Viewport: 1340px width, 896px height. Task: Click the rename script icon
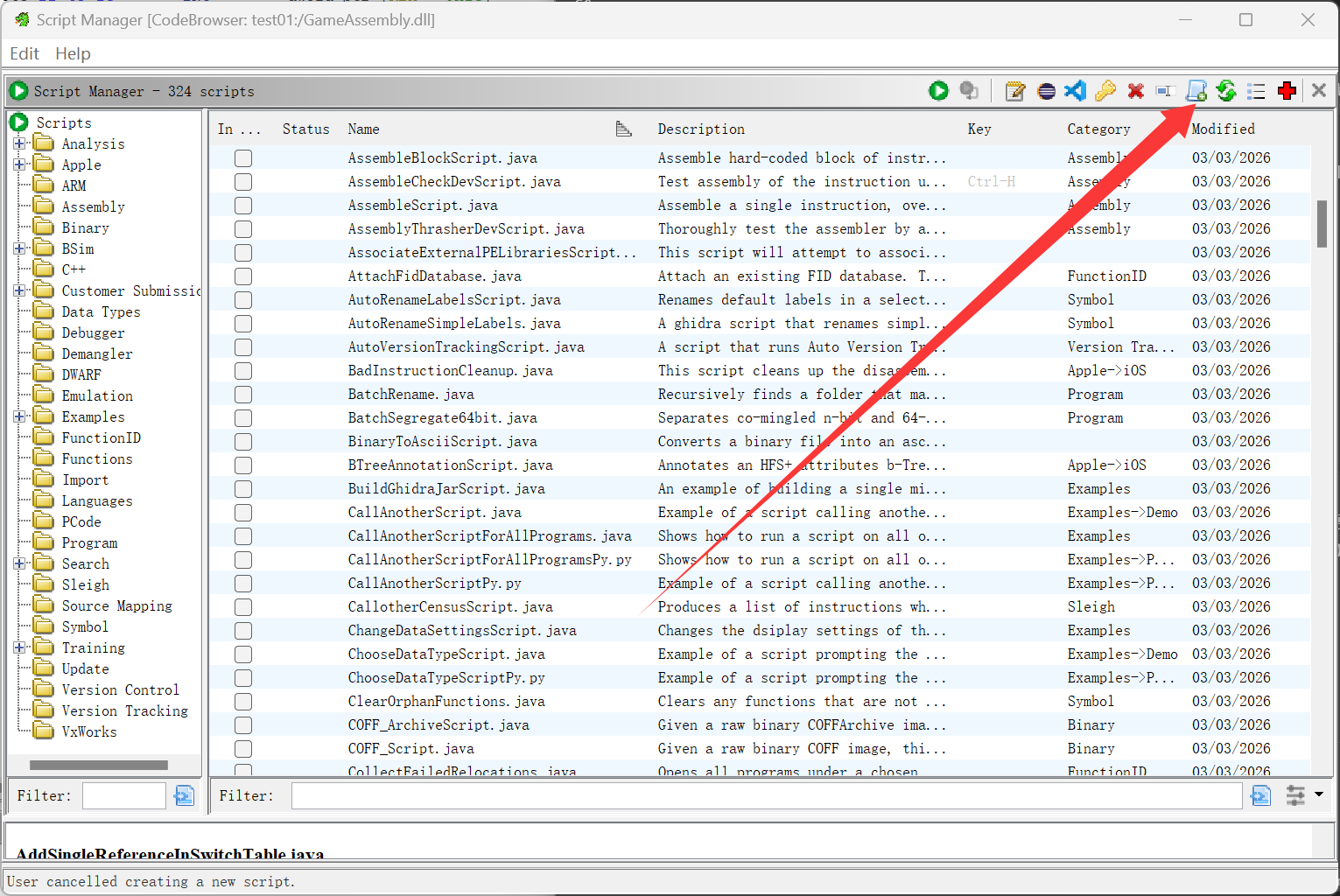pyautogui.click(x=1164, y=91)
